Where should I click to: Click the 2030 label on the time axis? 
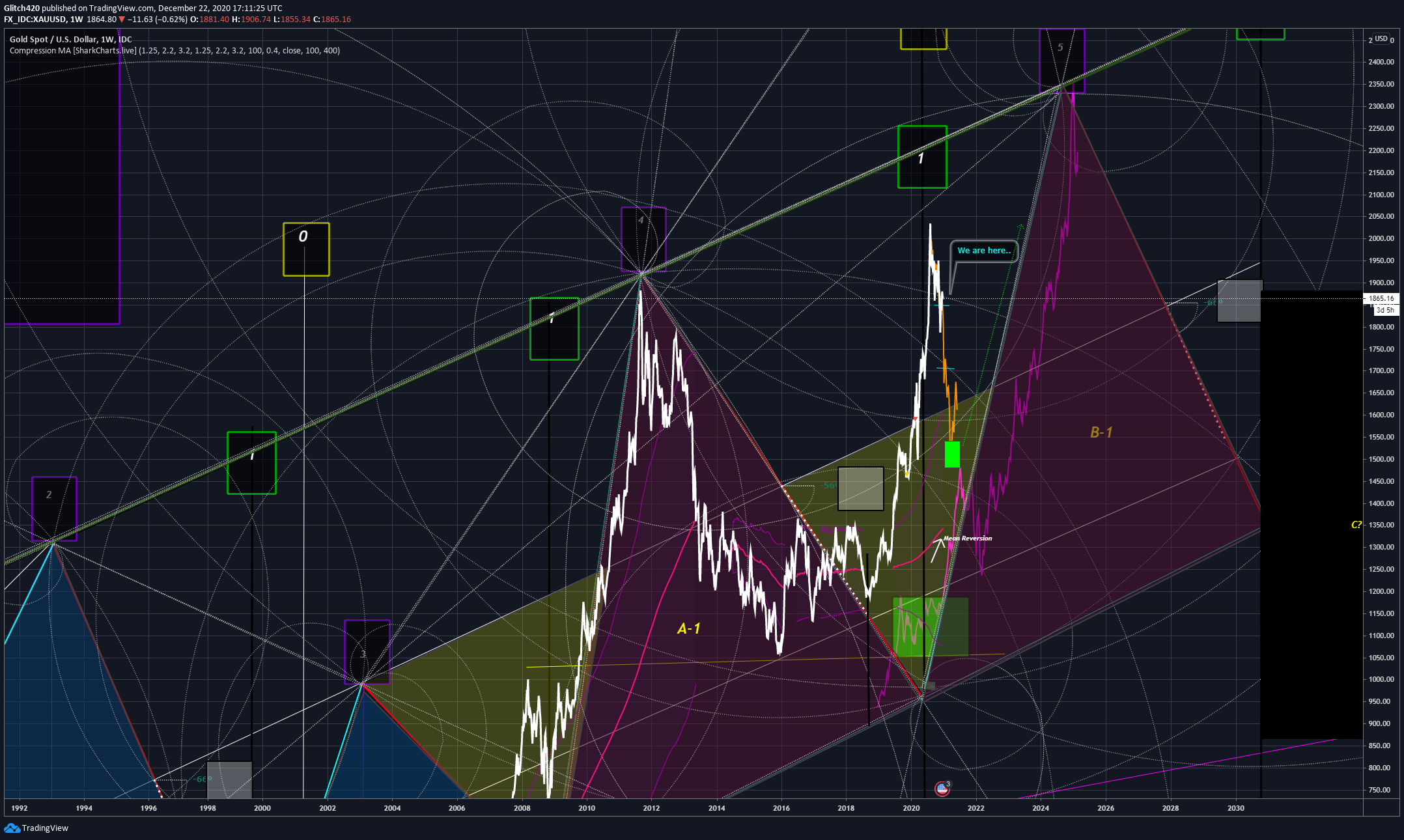[1235, 808]
